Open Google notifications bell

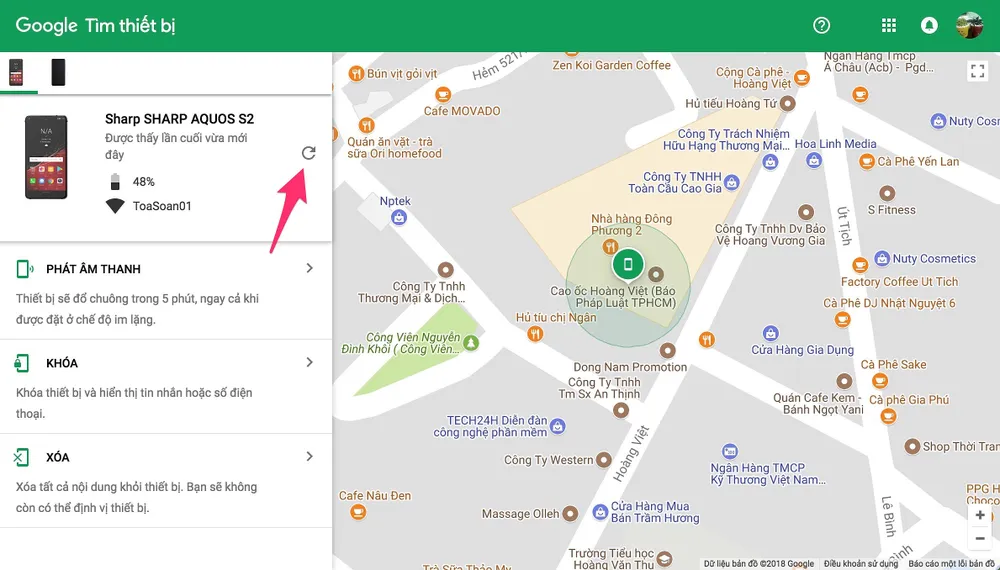coord(929,26)
